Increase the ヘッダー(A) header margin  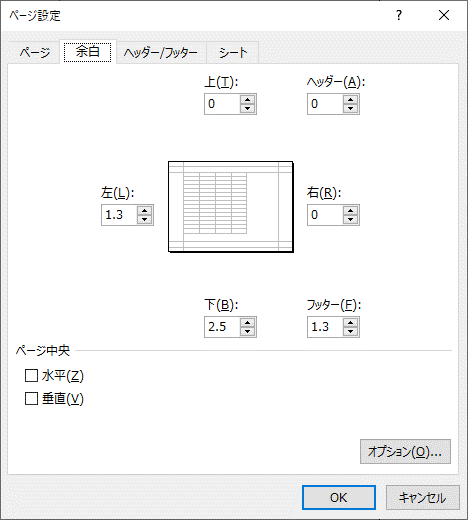[x=350, y=100]
